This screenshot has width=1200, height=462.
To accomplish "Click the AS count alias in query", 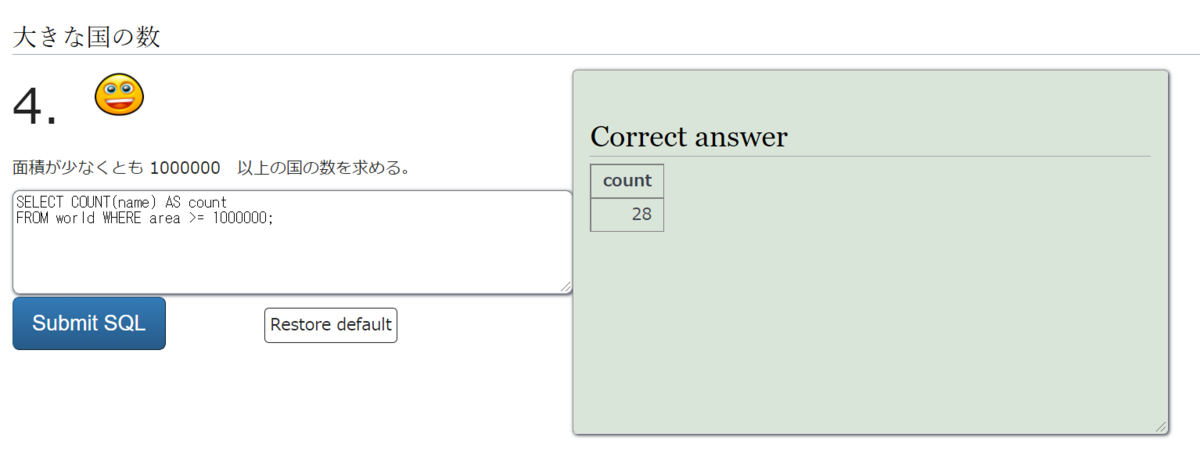I will [x=196, y=202].
